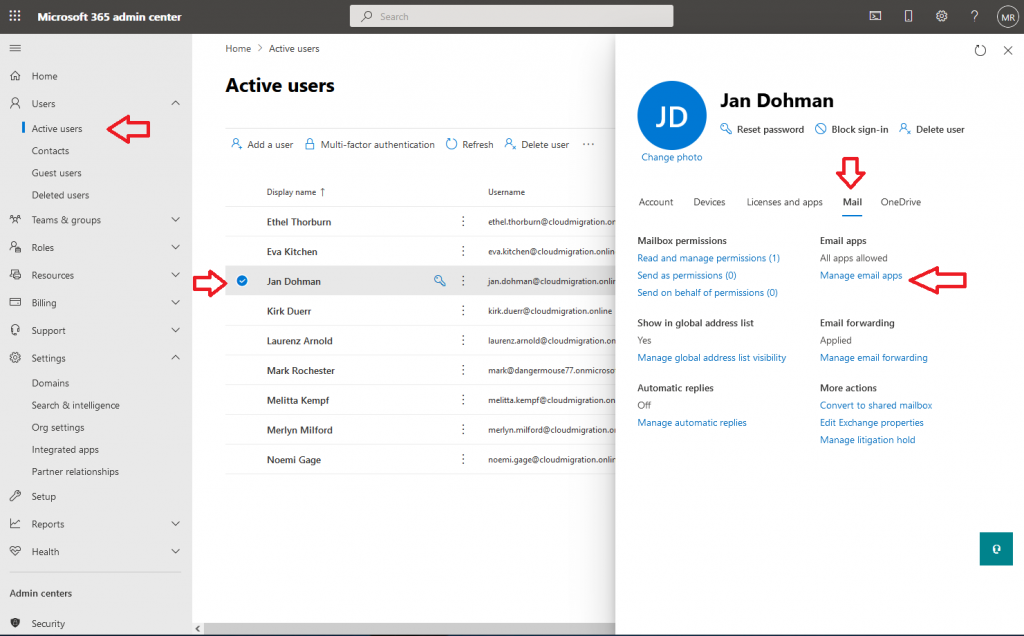1024x636 pixels.
Task: Click the key icon on Jan Dohman row
Action: [440, 281]
